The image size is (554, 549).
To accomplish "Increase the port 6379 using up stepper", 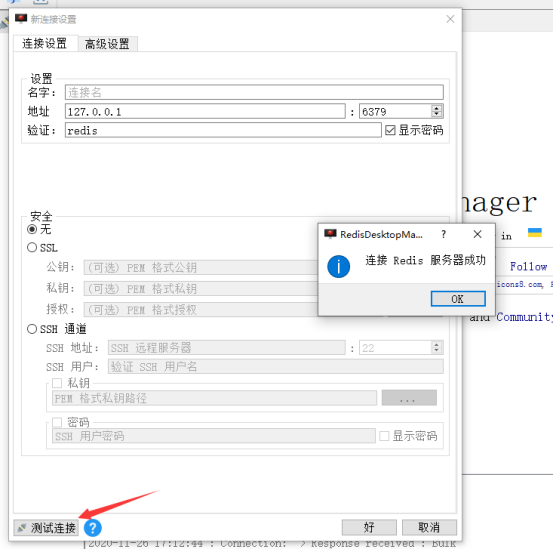I will pyautogui.click(x=437, y=108).
